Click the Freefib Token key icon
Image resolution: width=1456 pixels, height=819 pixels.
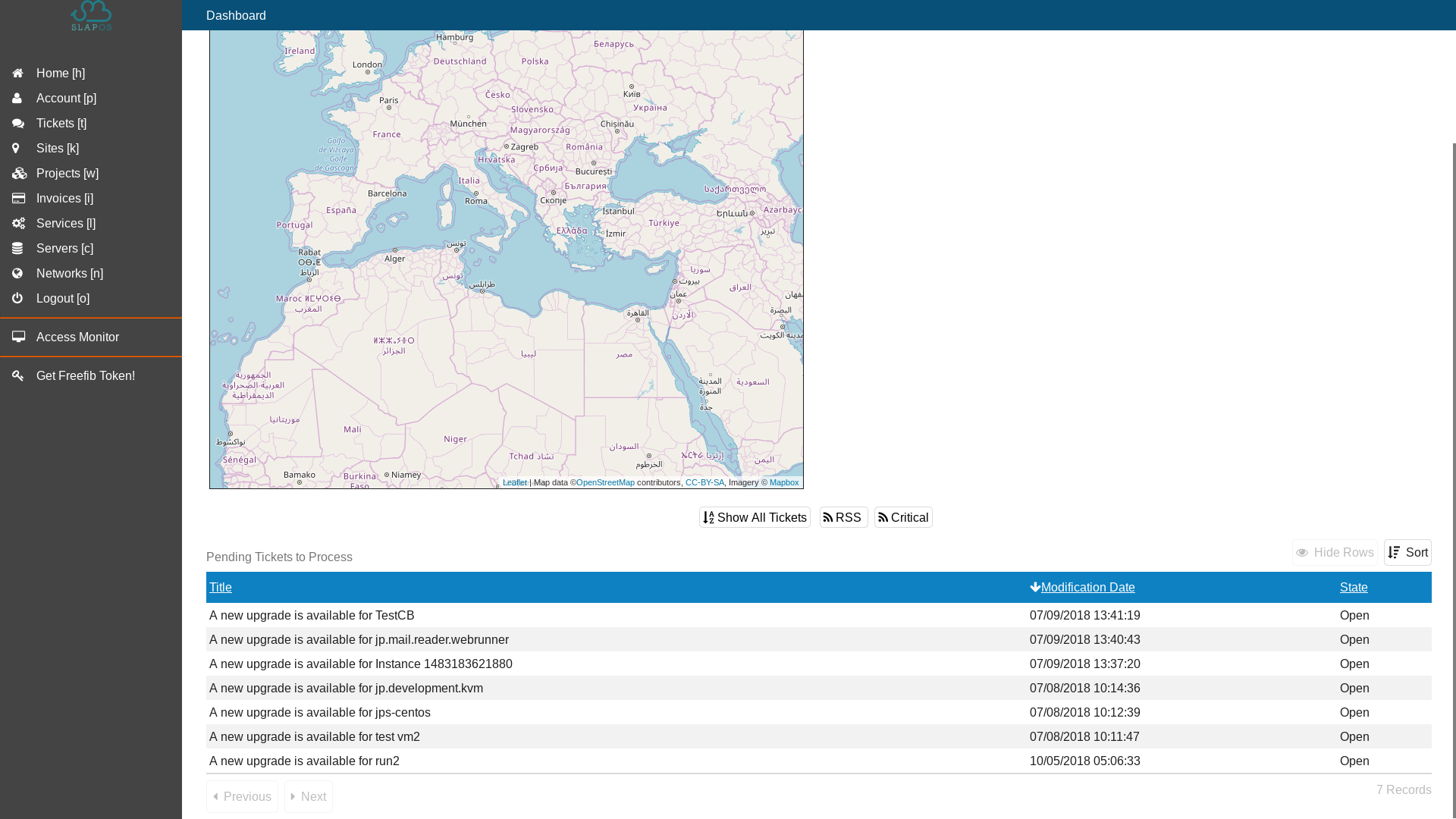click(17, 376)
